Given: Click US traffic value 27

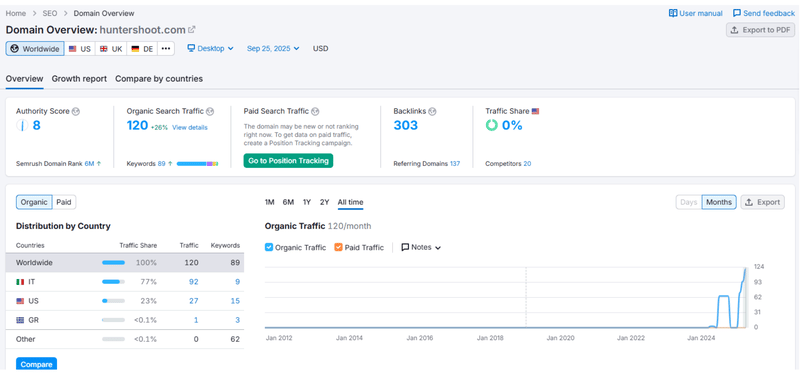Looking at the screenshot, I should [193, 301].
